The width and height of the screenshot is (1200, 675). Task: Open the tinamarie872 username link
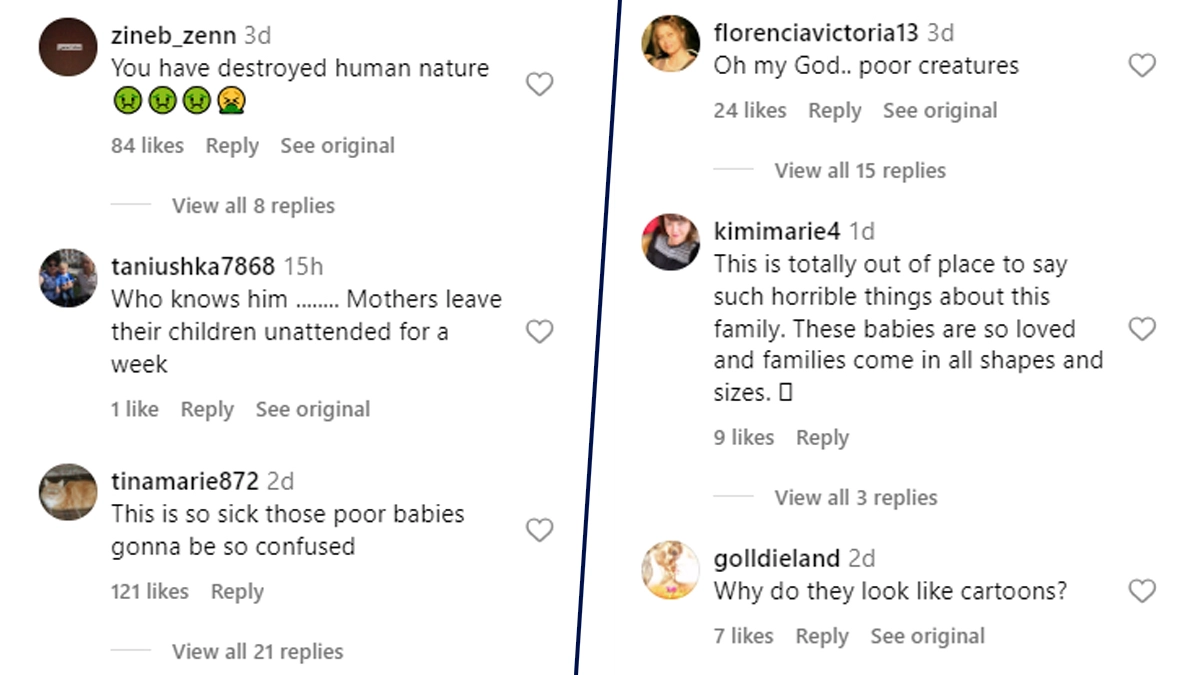click(185, 481)
